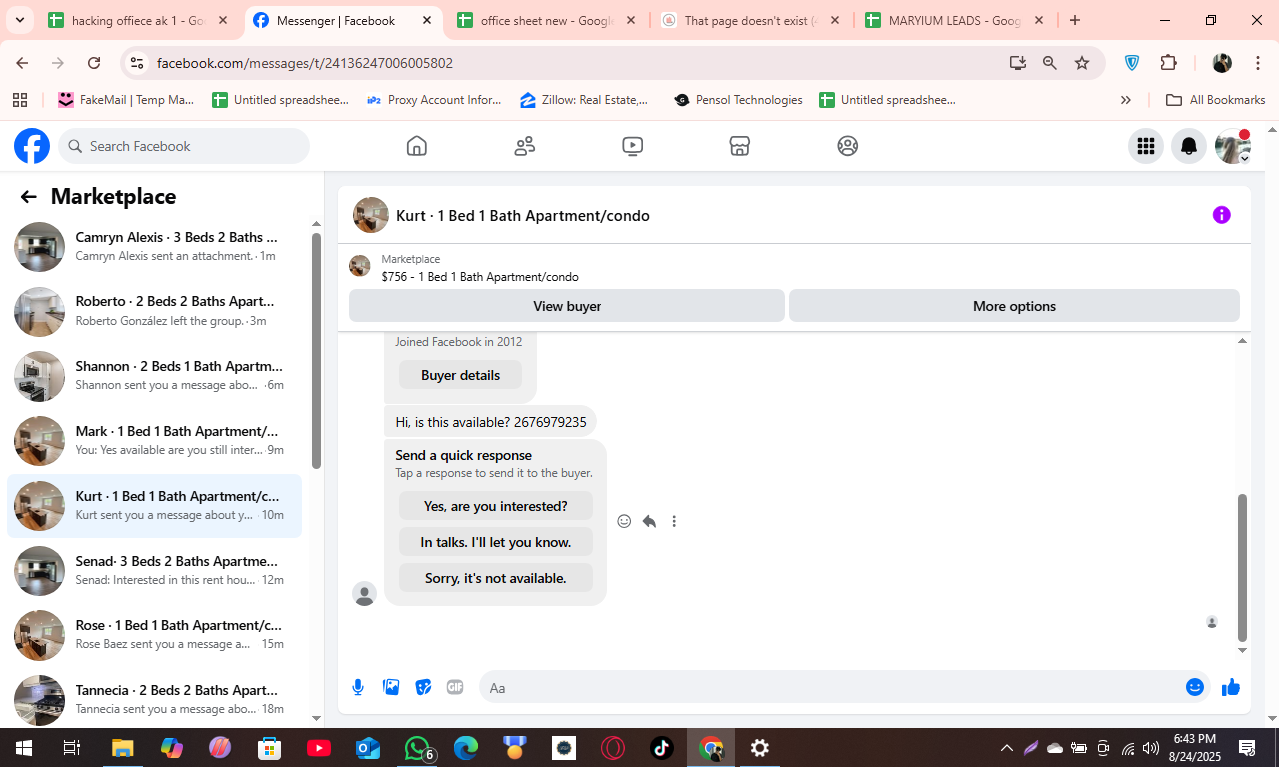Open Buyer details

(460, 375)
